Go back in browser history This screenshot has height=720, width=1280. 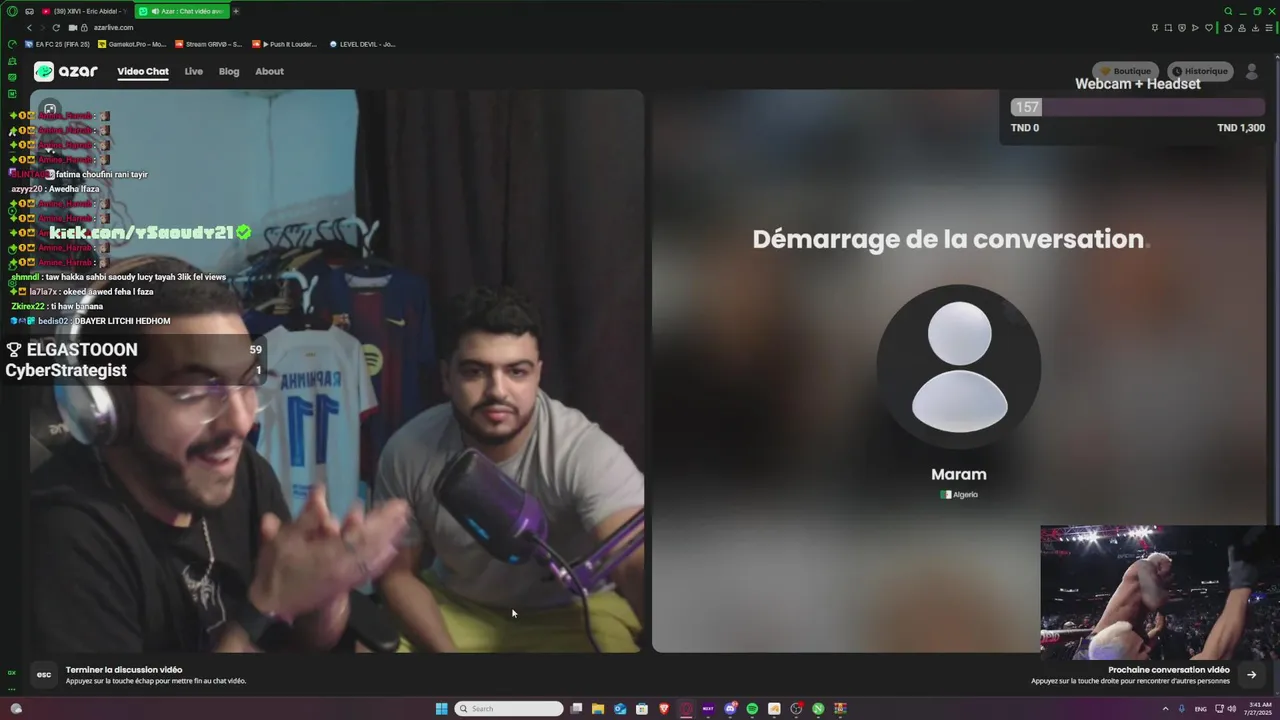(29, 28)
